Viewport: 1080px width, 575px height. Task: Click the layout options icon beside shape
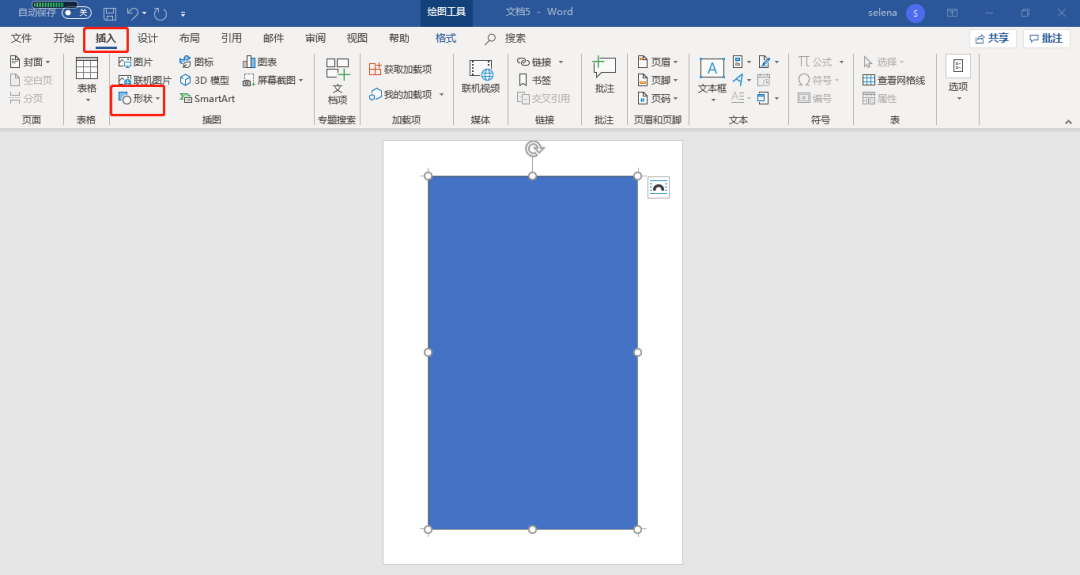coord(658,187)
